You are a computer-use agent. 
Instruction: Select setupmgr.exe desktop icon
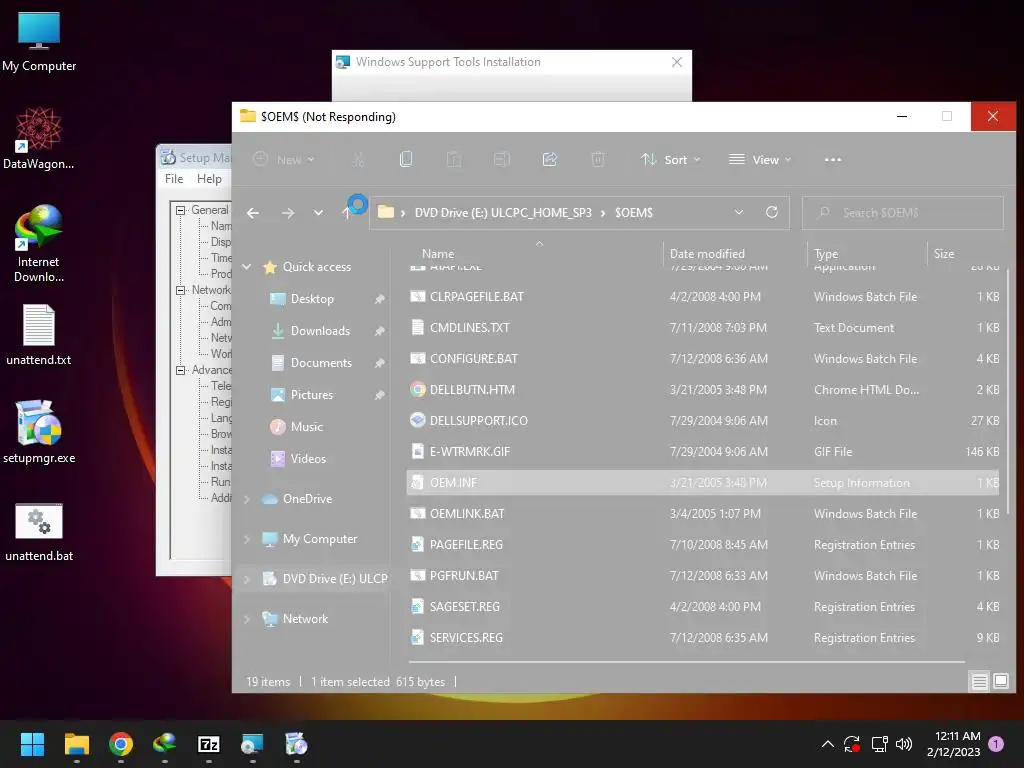coord(39,432)
